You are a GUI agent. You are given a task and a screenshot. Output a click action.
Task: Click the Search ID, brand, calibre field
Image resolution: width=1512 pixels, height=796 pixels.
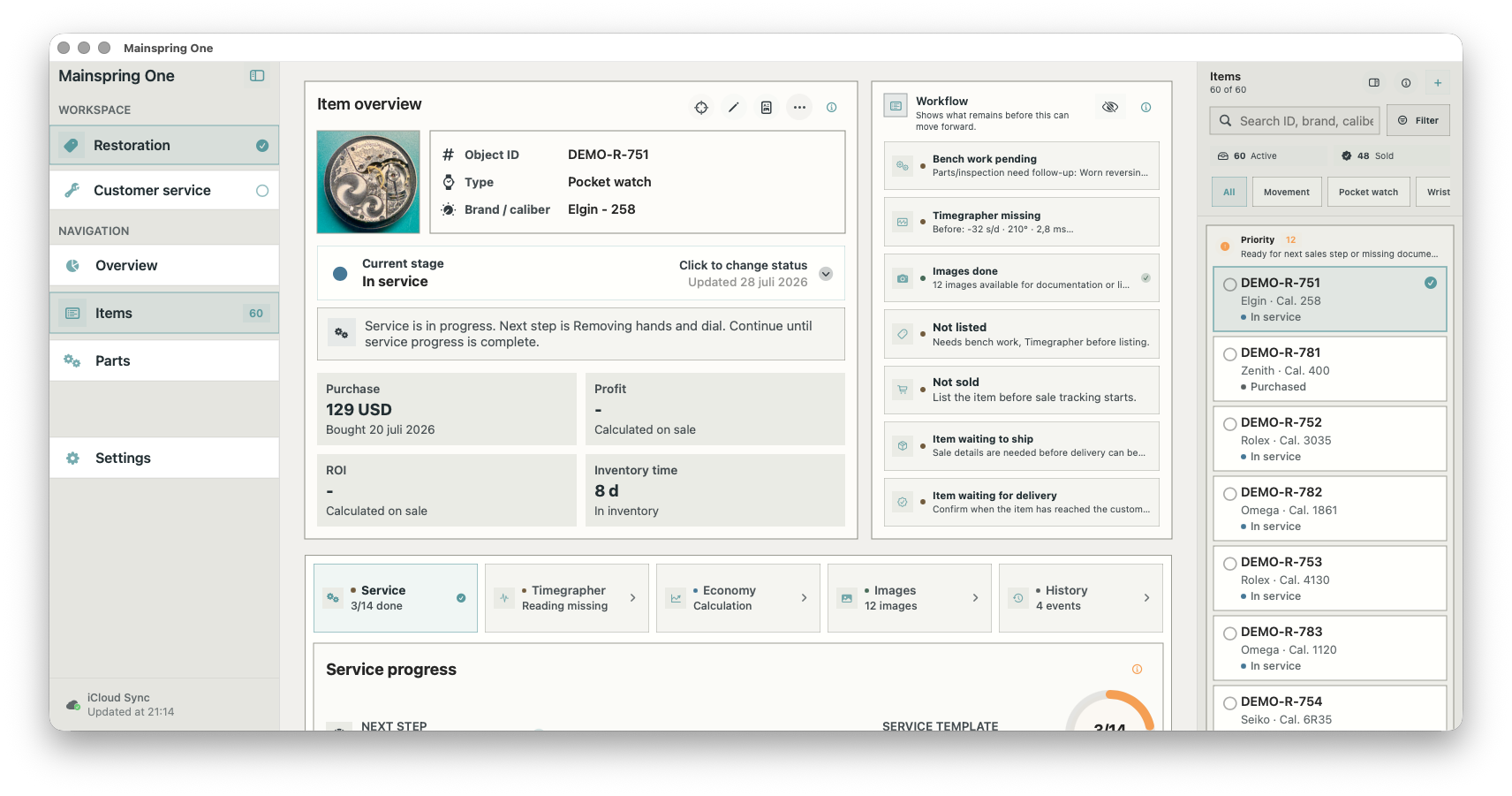pos(1295,121)
